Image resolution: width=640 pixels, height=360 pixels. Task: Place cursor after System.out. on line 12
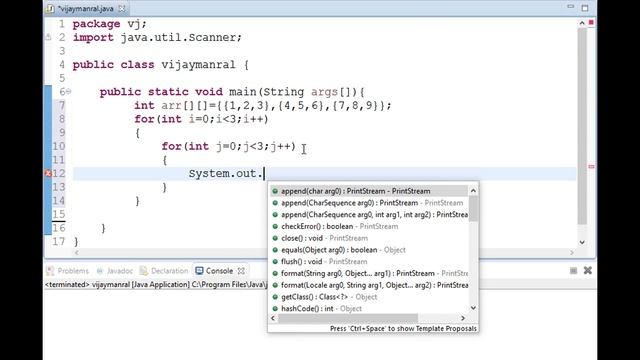coord(264,173)
